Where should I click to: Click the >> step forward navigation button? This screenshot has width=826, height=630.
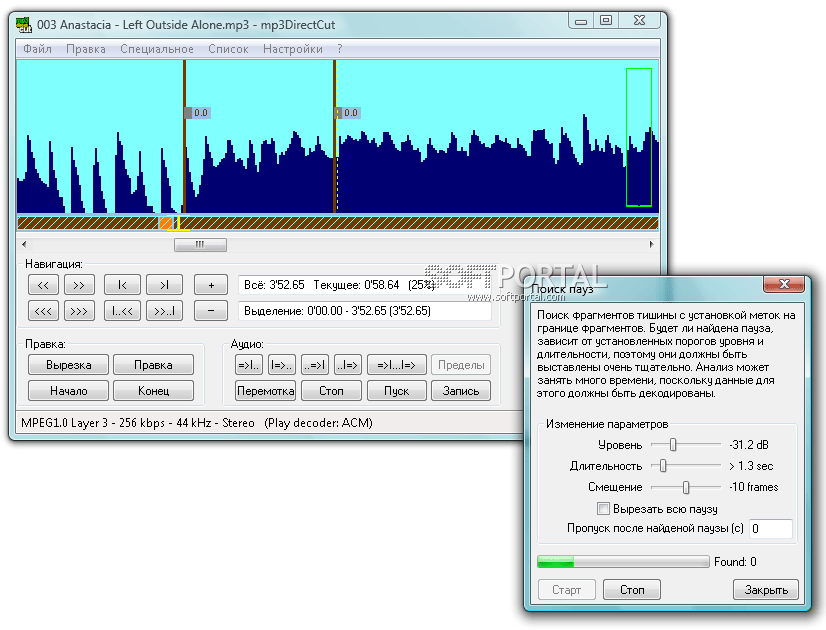tap(79, 285)
